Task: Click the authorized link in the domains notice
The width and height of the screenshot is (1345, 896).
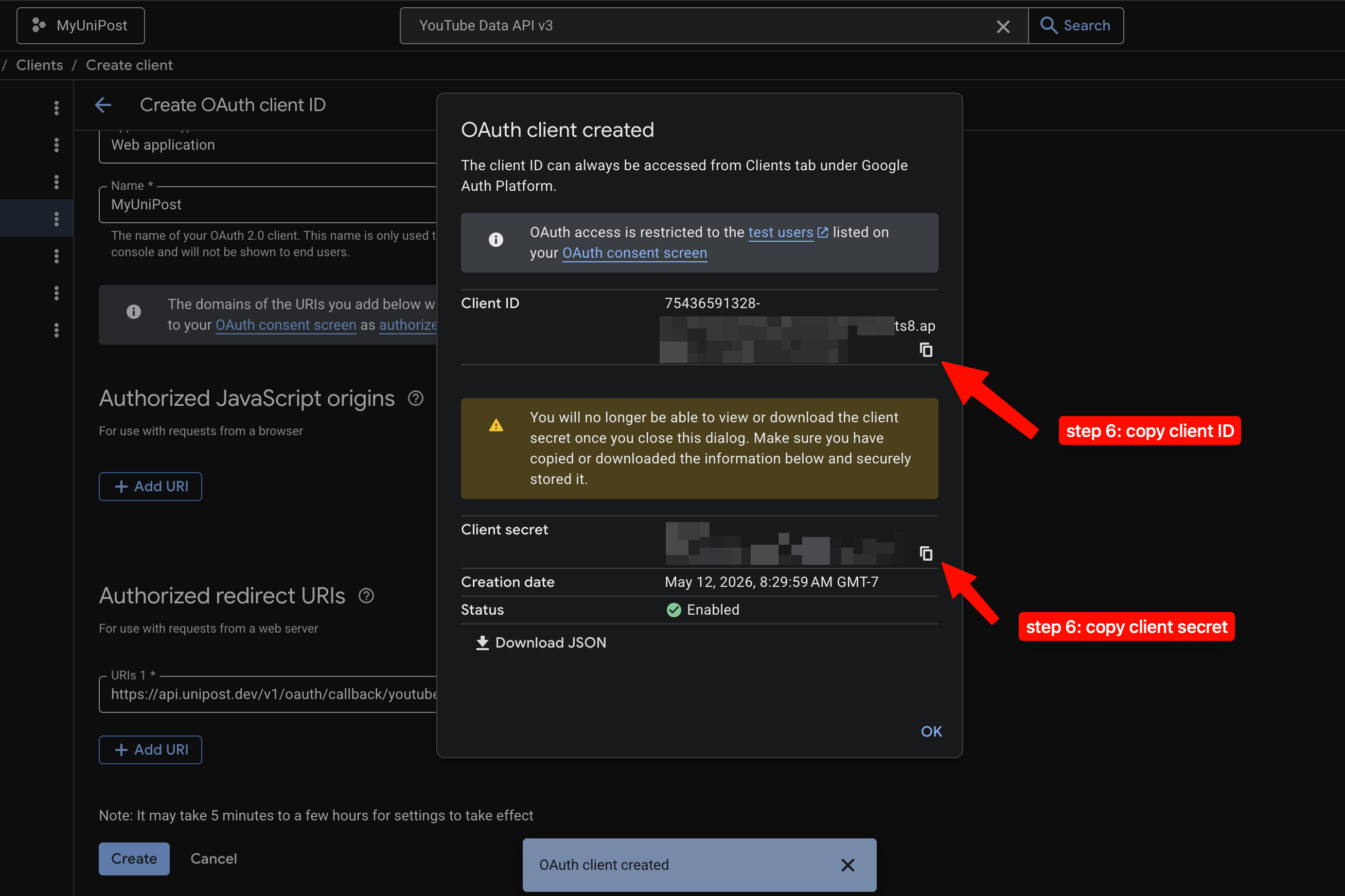Action: pyautogui.click(x=408, y=325)
